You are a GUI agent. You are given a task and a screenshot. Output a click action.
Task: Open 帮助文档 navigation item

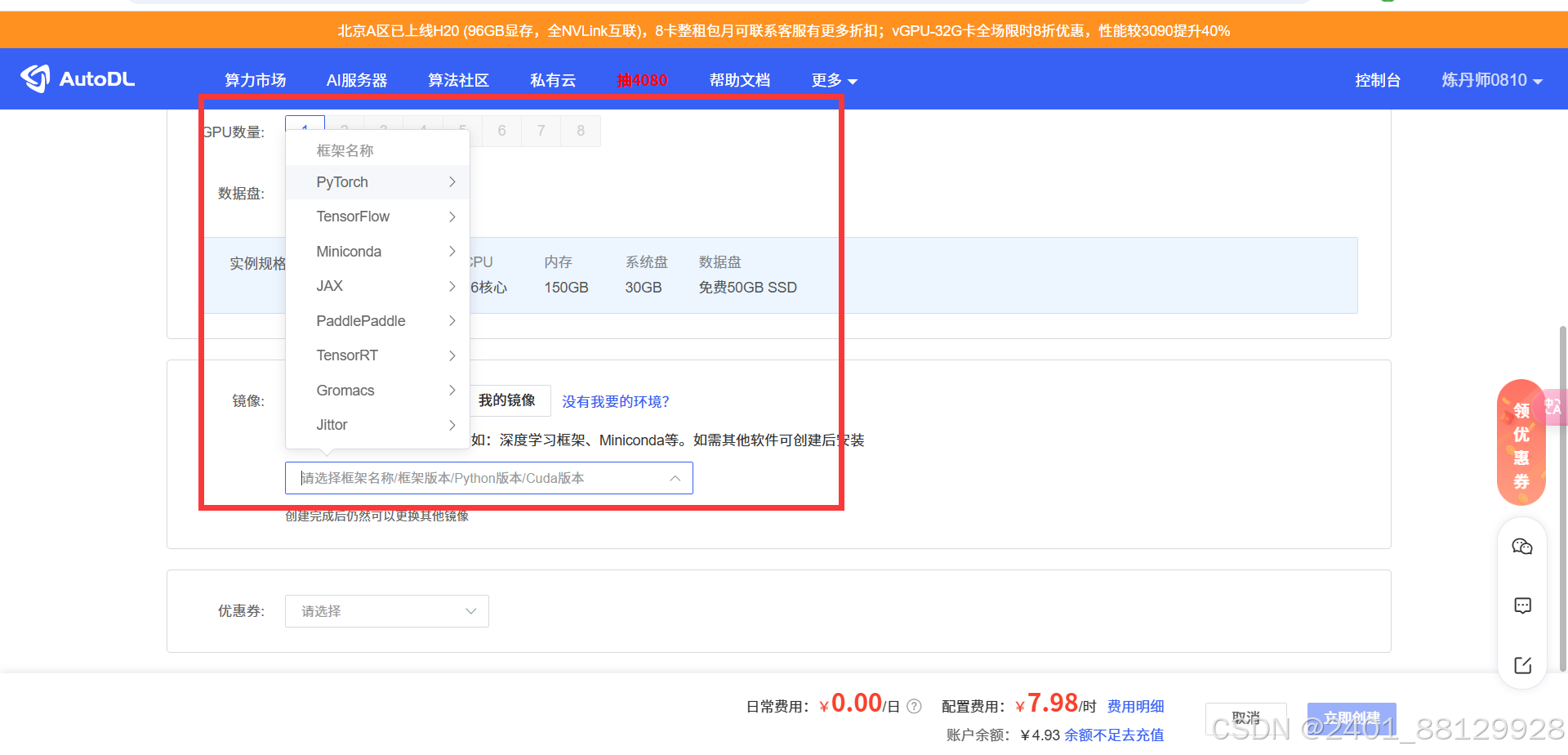[x=739, y=80]
